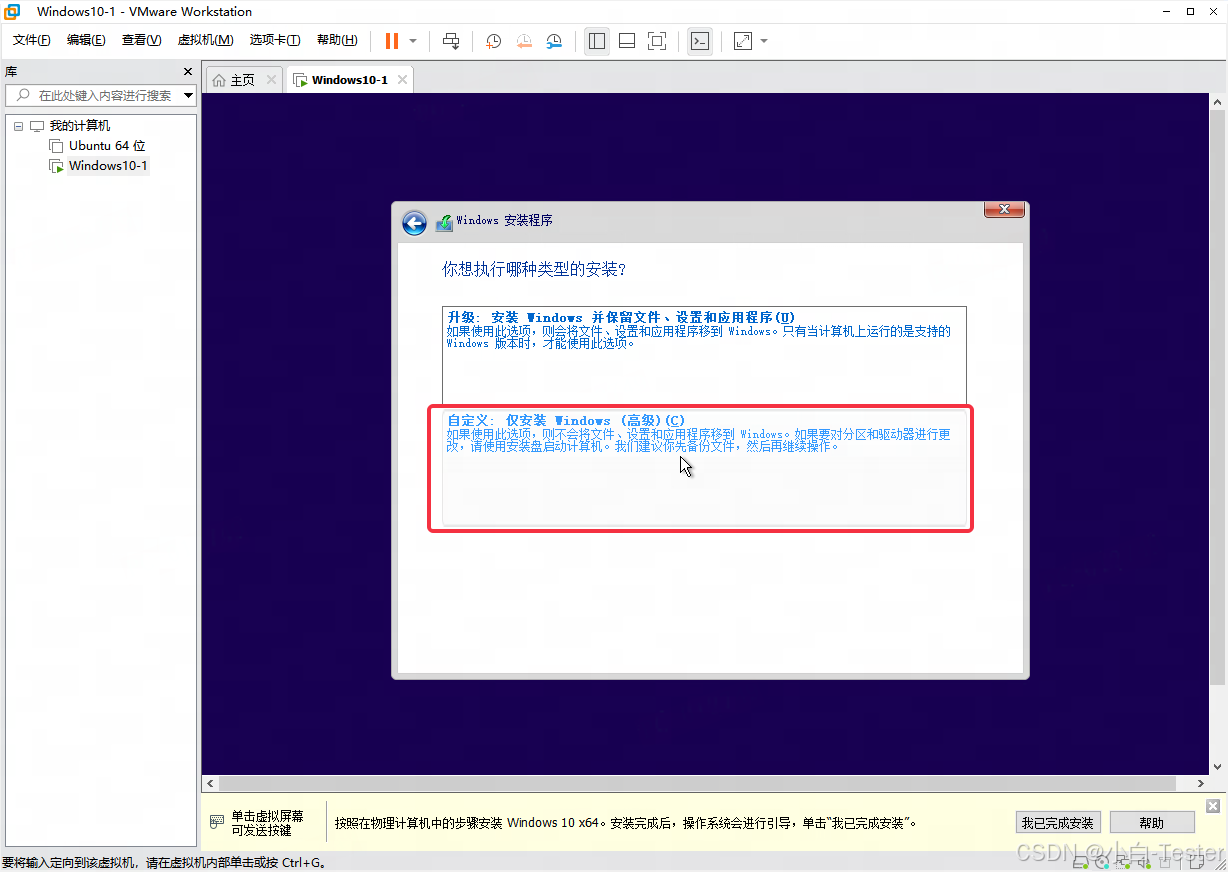Click the vertical scrollbar up arrow
The image size is (1228, 872).
tap(1218, 103)
